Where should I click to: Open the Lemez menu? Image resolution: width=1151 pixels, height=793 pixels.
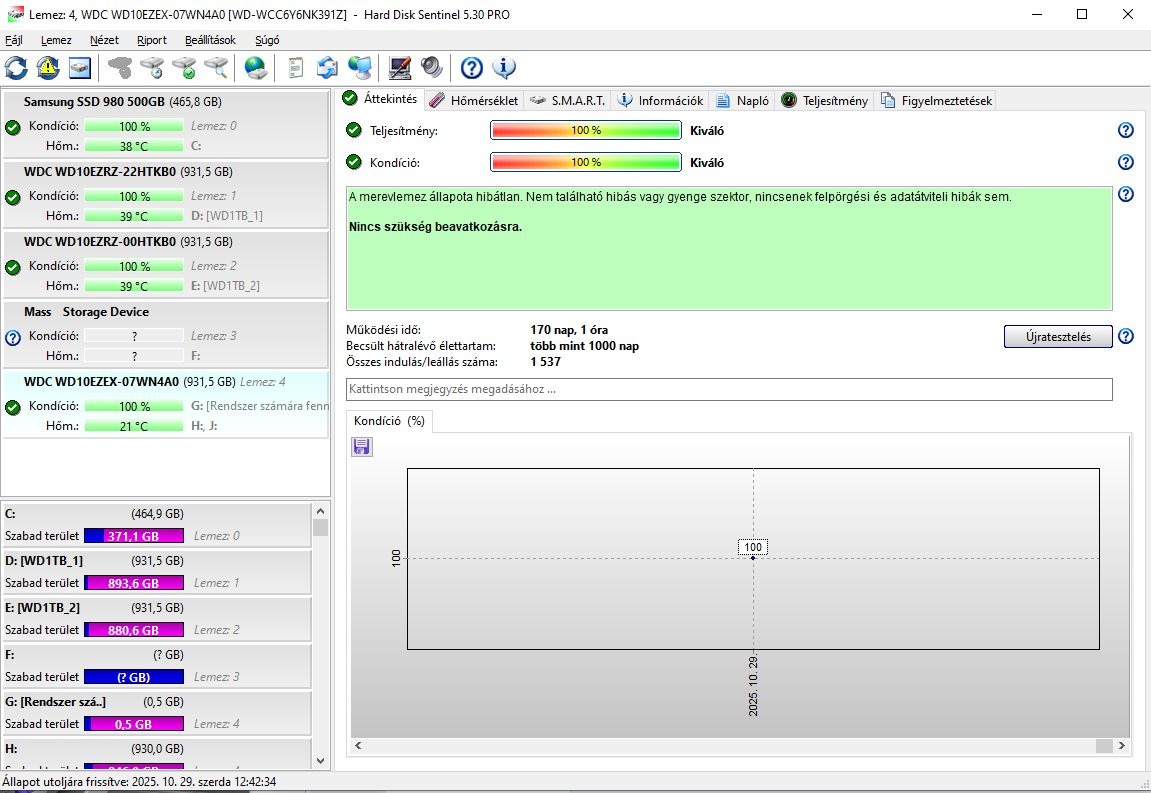56,40
